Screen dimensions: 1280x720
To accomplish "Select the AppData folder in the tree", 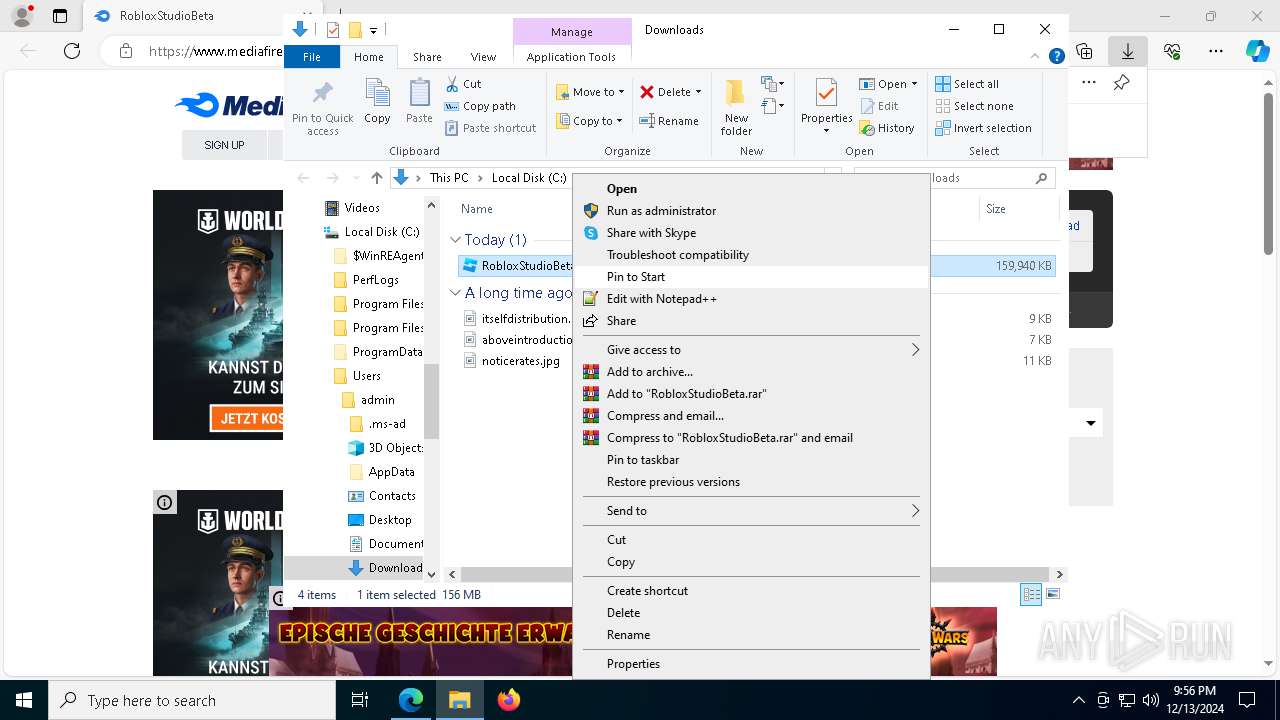I will coord(391,472).
